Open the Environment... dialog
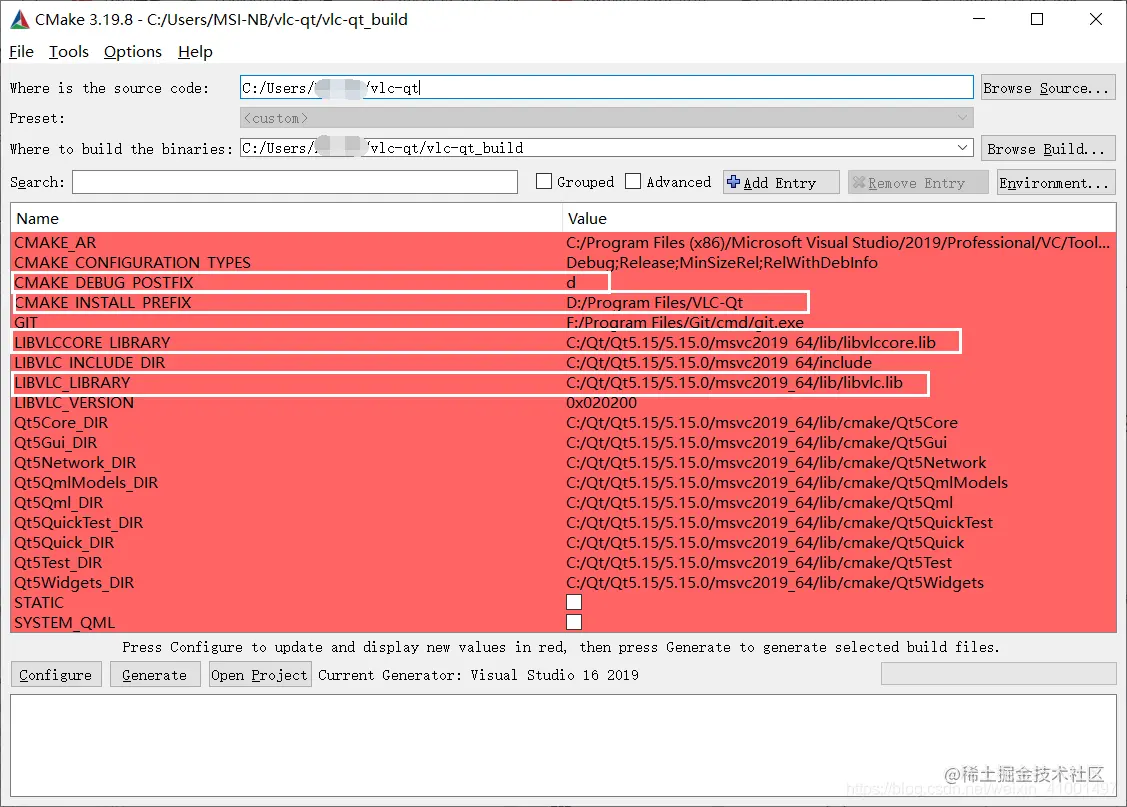Image resolution: width=1127 pixels, height=807 pixels. (x=1054, y=182)
